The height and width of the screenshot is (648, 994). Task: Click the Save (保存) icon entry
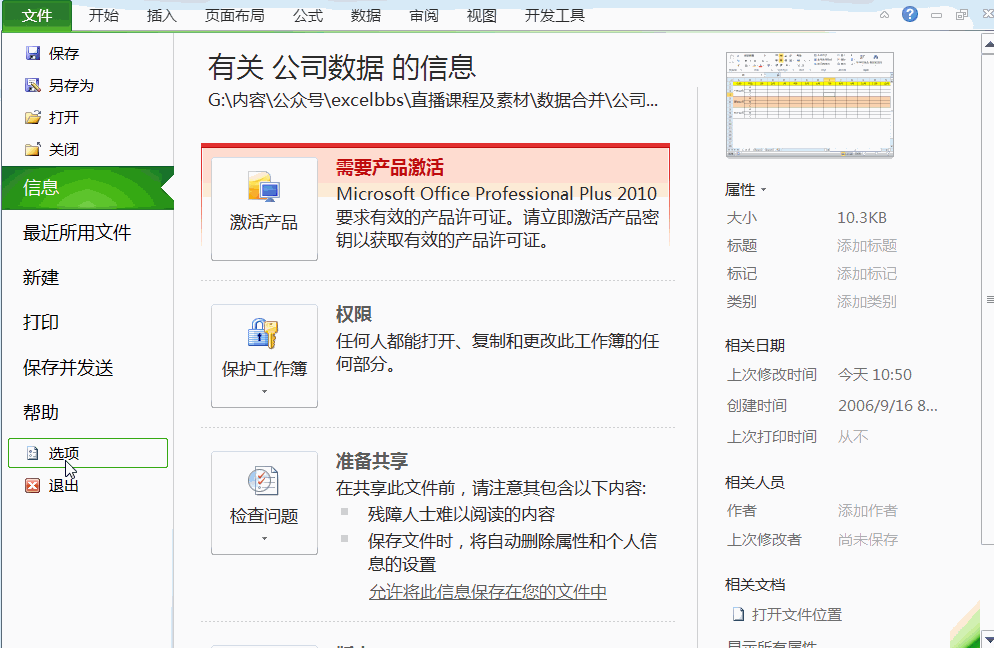(x=52, y=53)
